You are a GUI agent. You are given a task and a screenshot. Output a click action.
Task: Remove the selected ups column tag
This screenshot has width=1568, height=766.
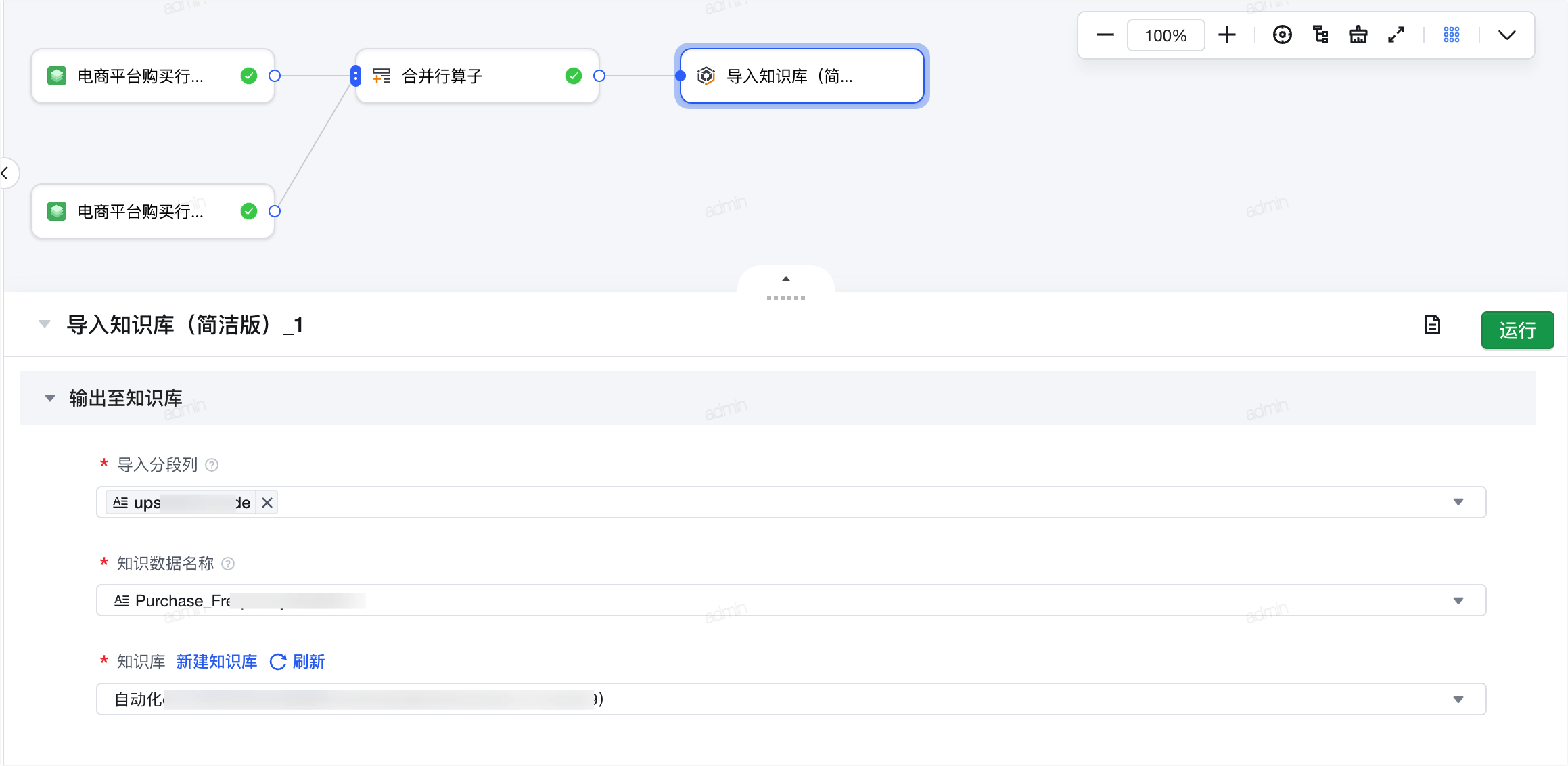[267, 503]
